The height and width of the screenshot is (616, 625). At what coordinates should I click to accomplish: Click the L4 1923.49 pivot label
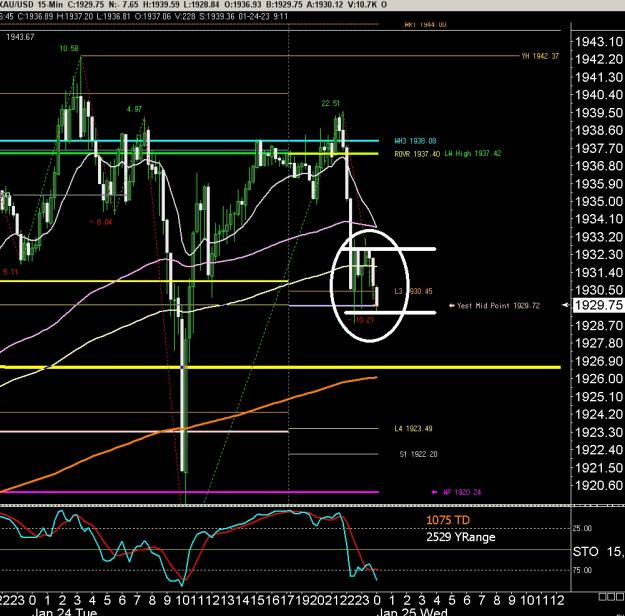tap(413, 429)
